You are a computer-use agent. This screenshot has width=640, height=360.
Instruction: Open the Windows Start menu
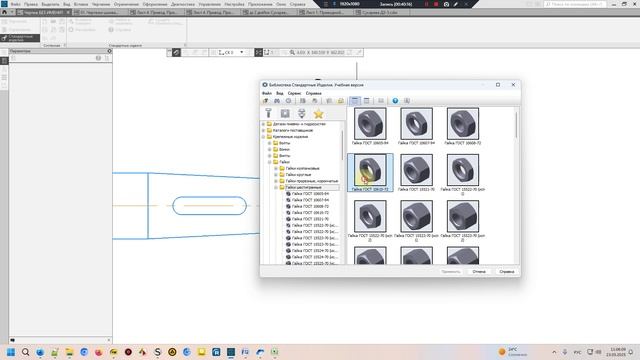coord(11,352)
